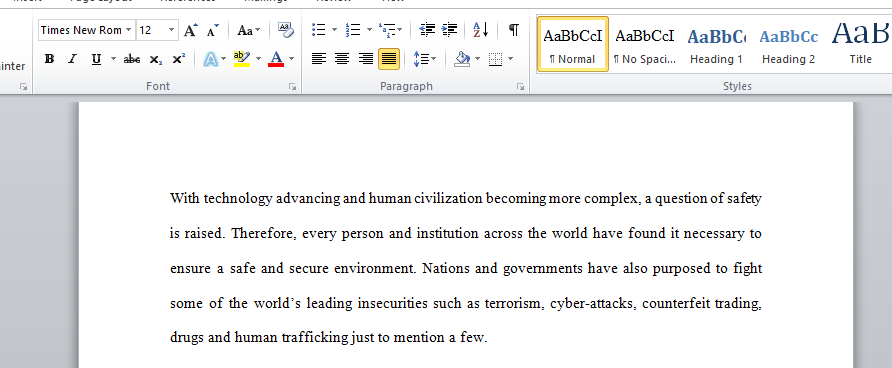Toggle Bold formatting
The image size is (892, 368).
tap(49, 59)
